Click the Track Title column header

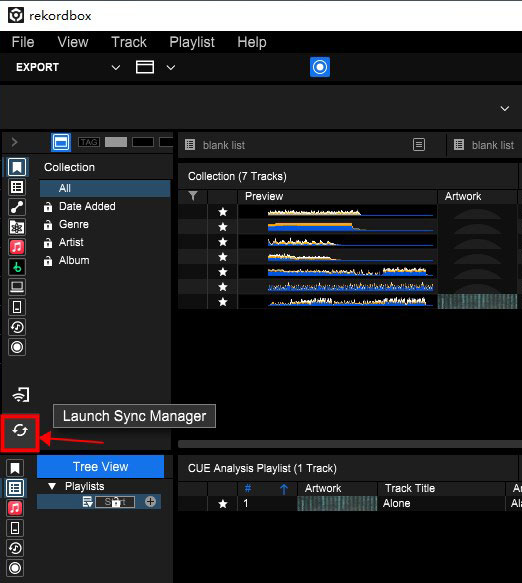pyautogui.click(x=441, y=488)
